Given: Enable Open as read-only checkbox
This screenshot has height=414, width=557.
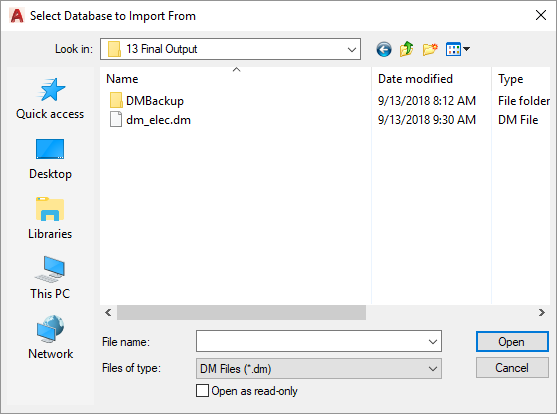Looking at the screenshot, I should (202, 391).
